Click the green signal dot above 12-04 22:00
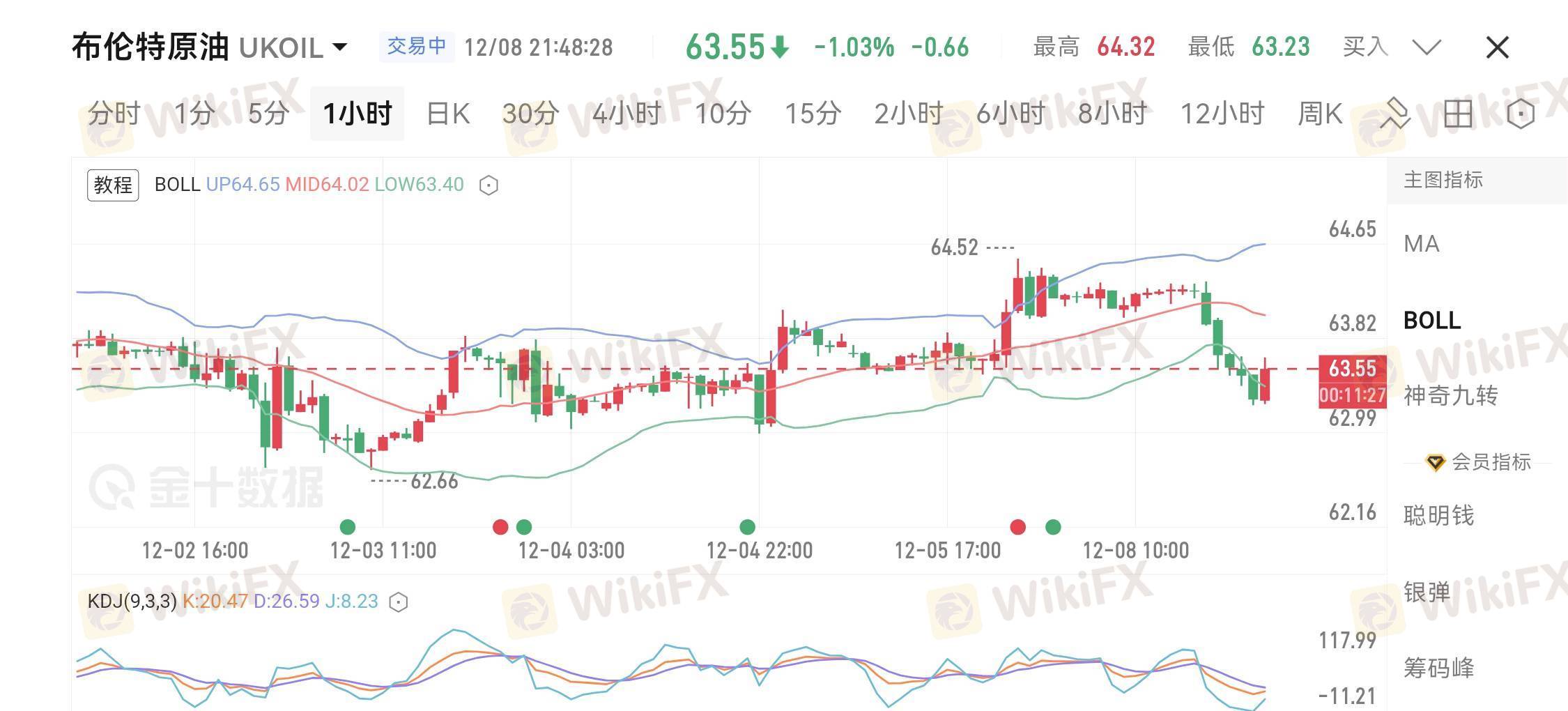The width and height of the screenshot is (1568, 711). coord(747,527)
